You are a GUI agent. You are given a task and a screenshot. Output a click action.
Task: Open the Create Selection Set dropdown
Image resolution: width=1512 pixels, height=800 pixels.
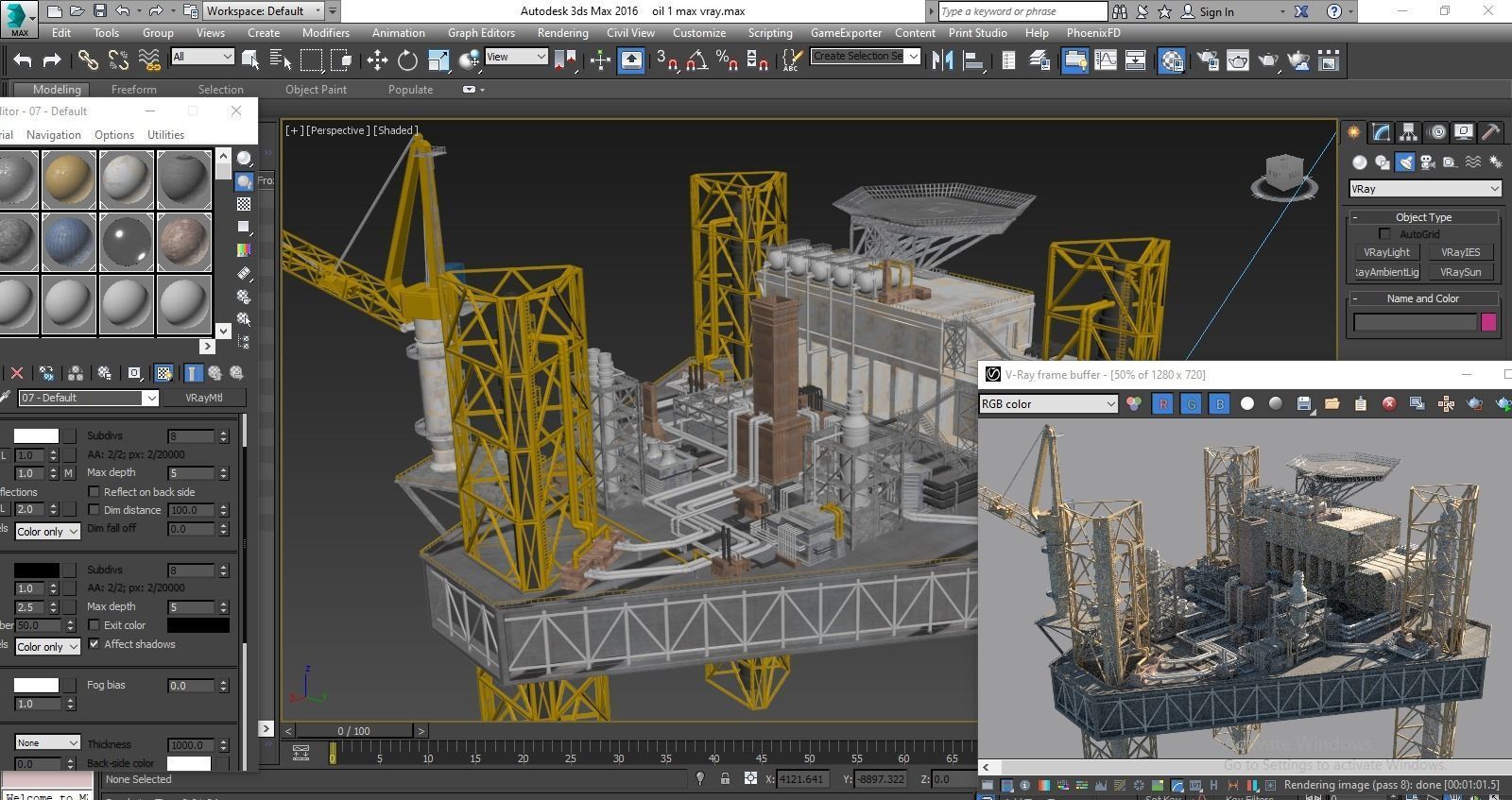866,57
